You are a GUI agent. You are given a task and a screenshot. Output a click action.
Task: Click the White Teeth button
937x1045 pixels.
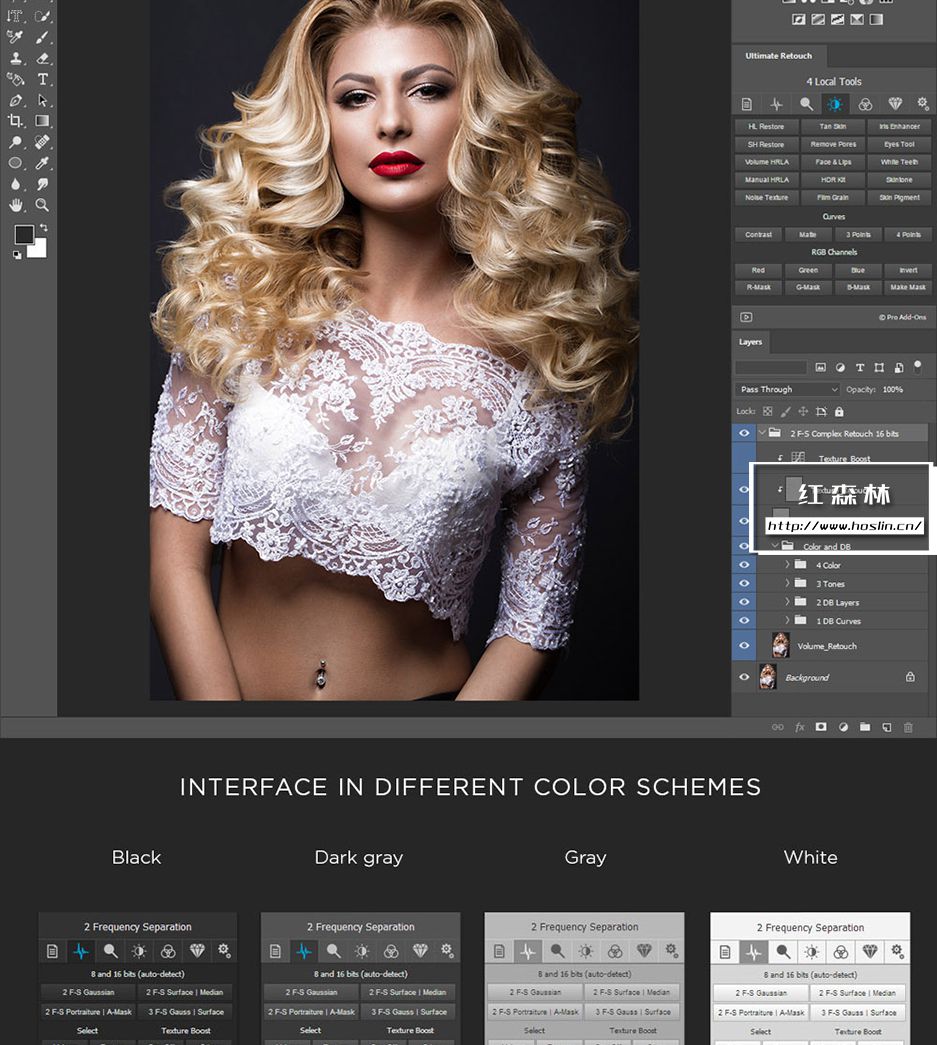899,162
